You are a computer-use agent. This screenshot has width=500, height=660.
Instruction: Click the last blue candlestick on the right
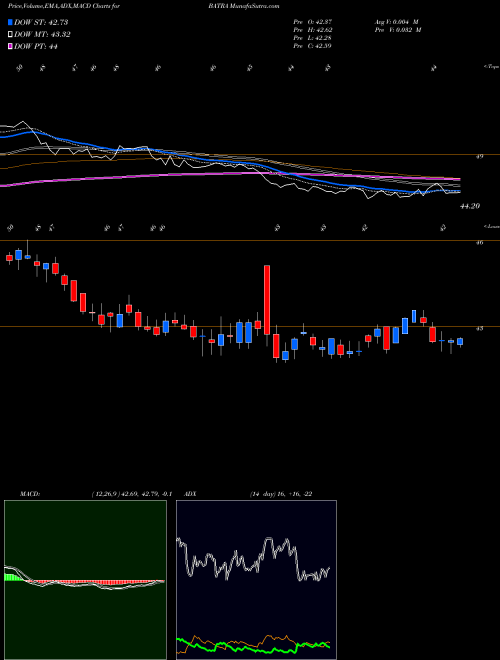tap(460, 341)
